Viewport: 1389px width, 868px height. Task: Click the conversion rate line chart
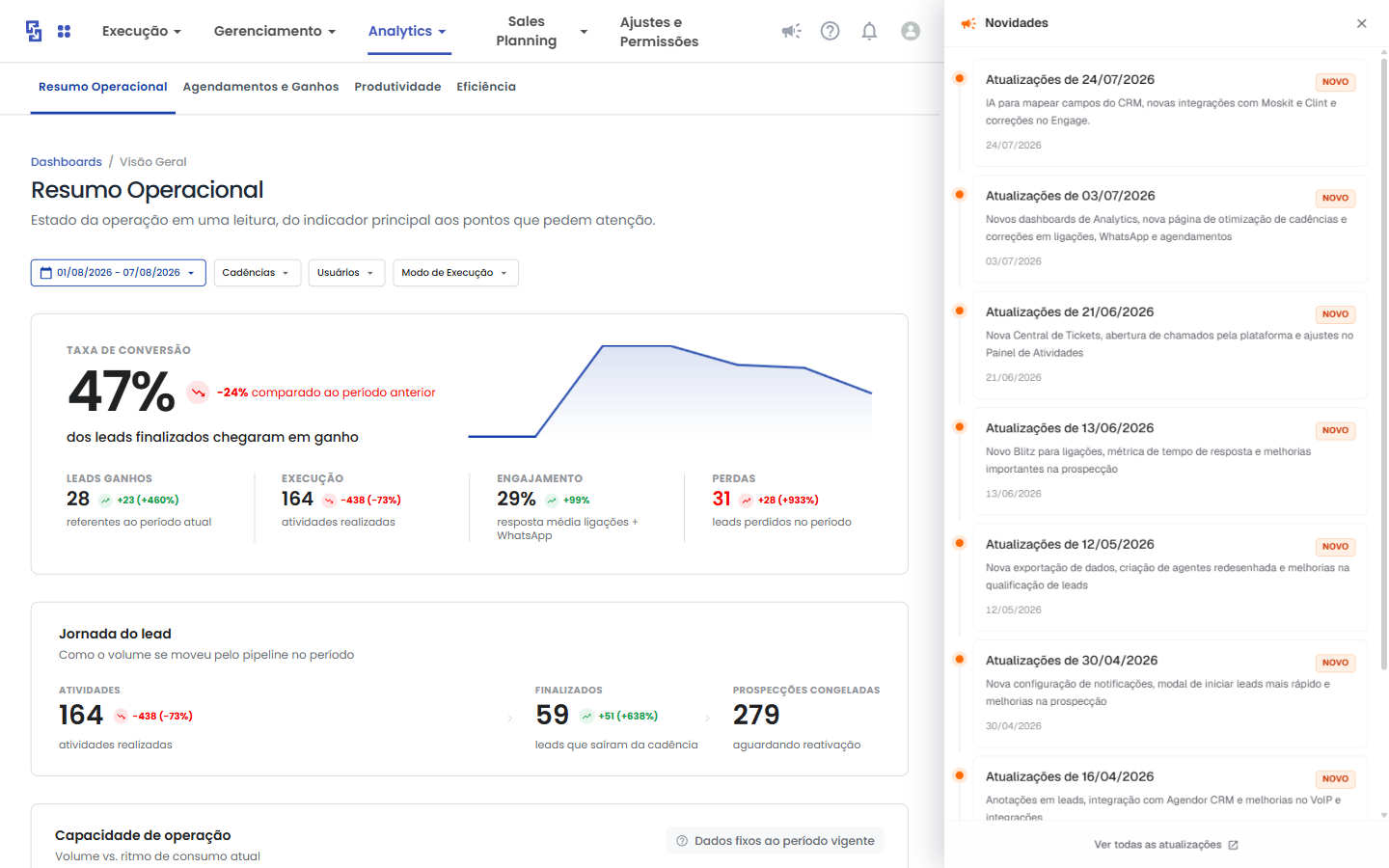tap(670, 391)
